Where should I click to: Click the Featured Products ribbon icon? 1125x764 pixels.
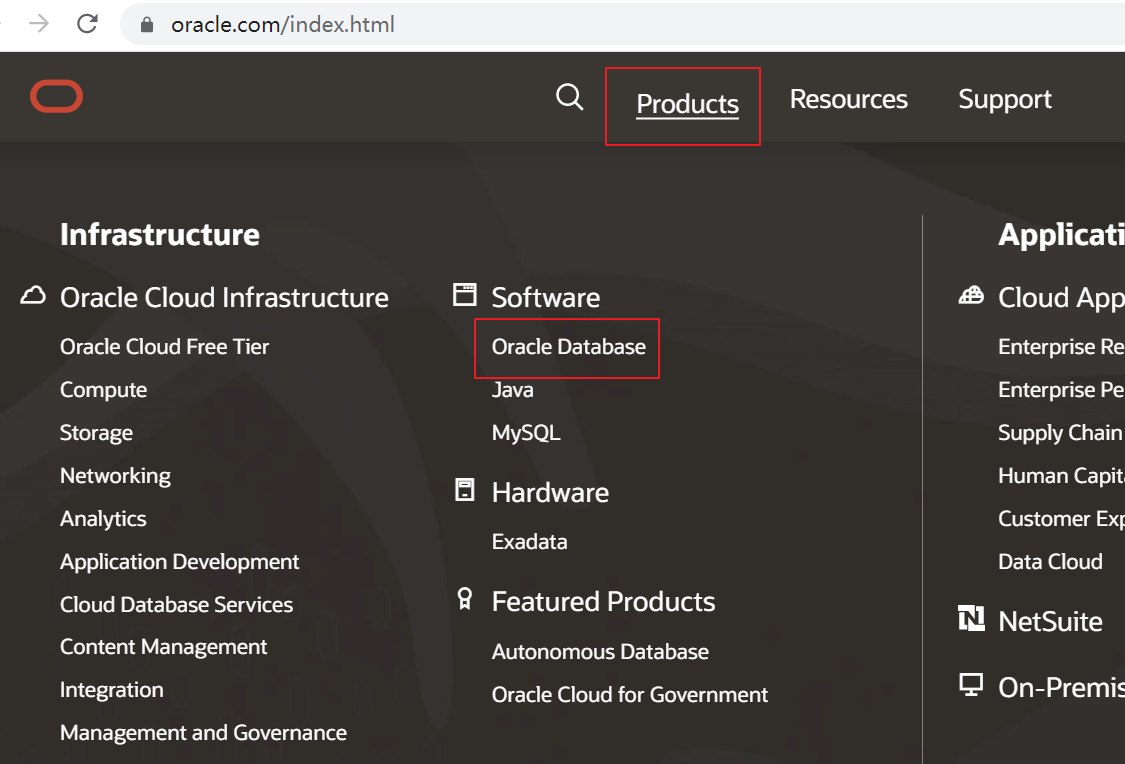(464, 598)
